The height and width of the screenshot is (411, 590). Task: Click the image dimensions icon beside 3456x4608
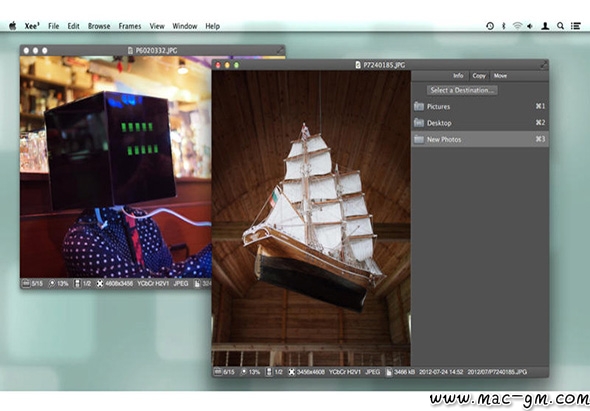pyautogui.click(x=292, y=372)
